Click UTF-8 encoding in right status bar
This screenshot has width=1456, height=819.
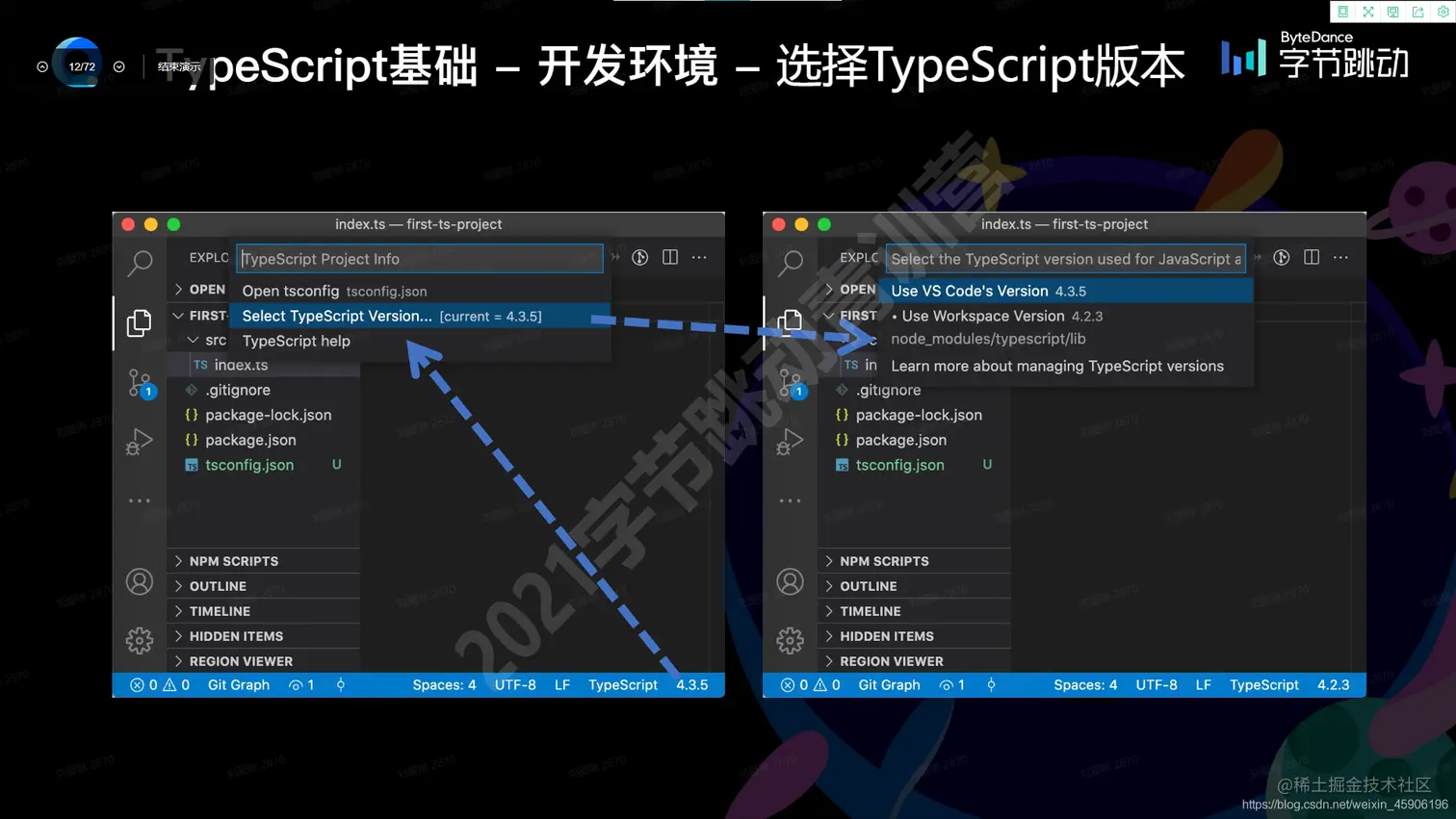1157,685
